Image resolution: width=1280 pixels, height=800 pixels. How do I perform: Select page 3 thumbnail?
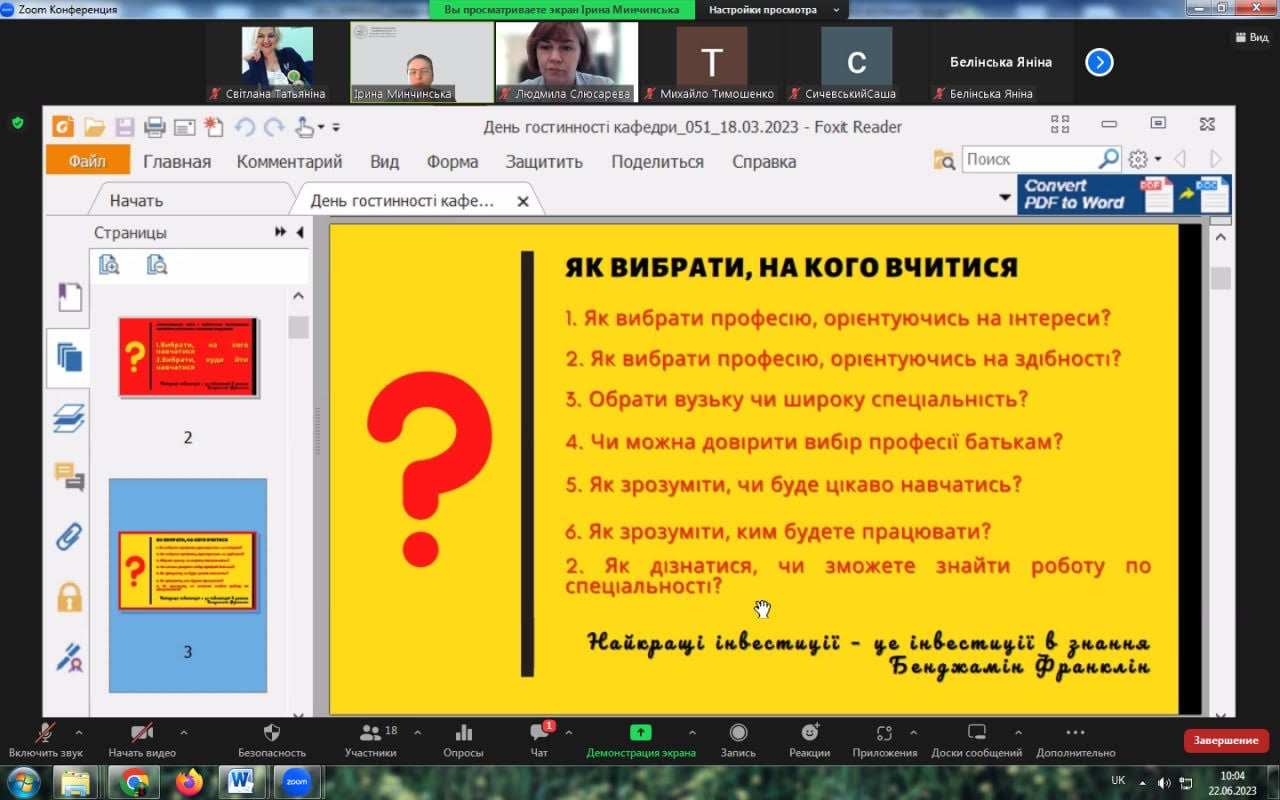click(x=188, y=571)
